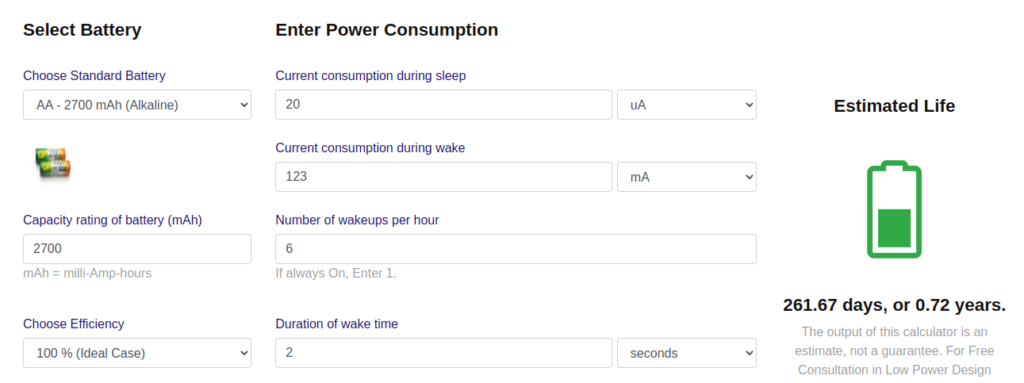This screenshot has width=1024, height=383.
Task: Focus the Duration of wake time input
Action: (443, 353)
